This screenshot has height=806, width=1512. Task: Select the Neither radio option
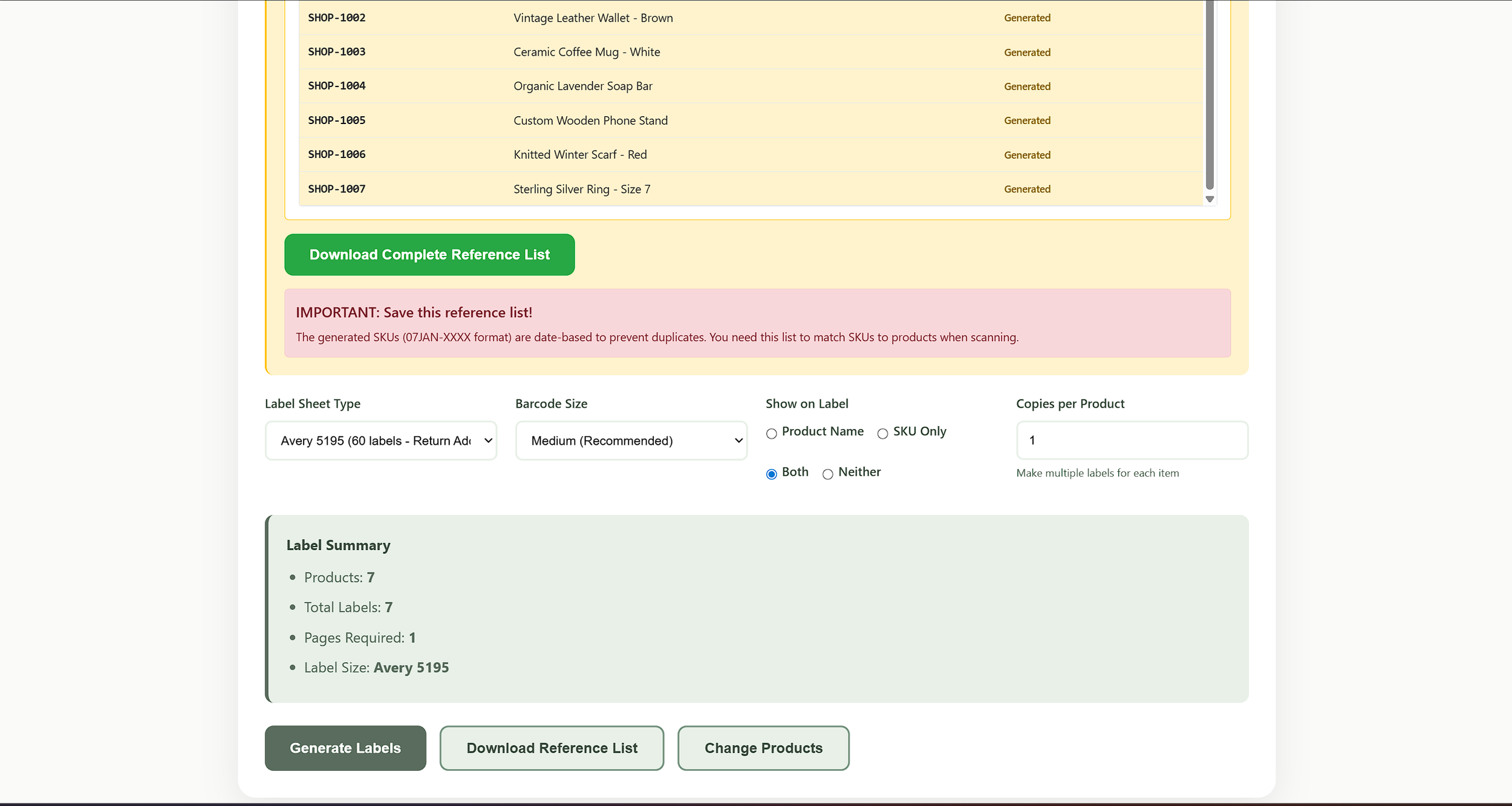coord(827,474)
